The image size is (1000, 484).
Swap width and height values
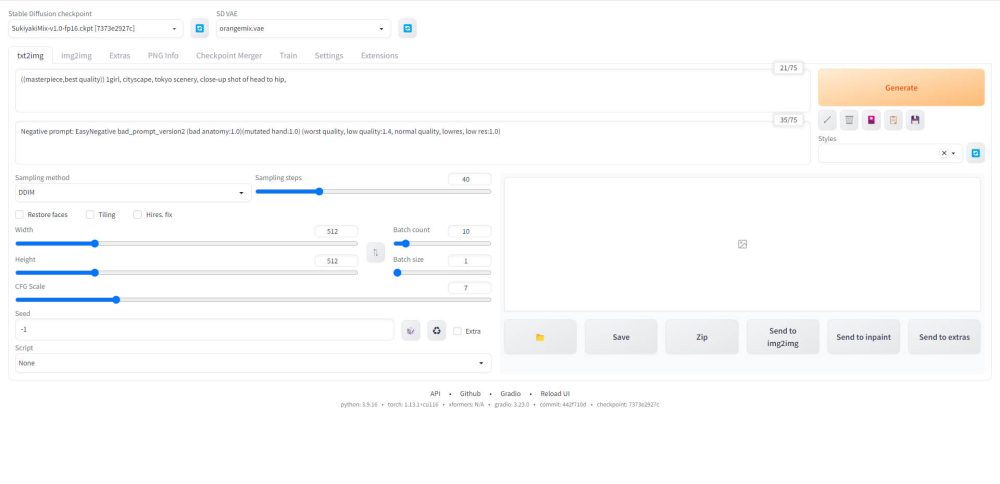[x=375, y=253]
